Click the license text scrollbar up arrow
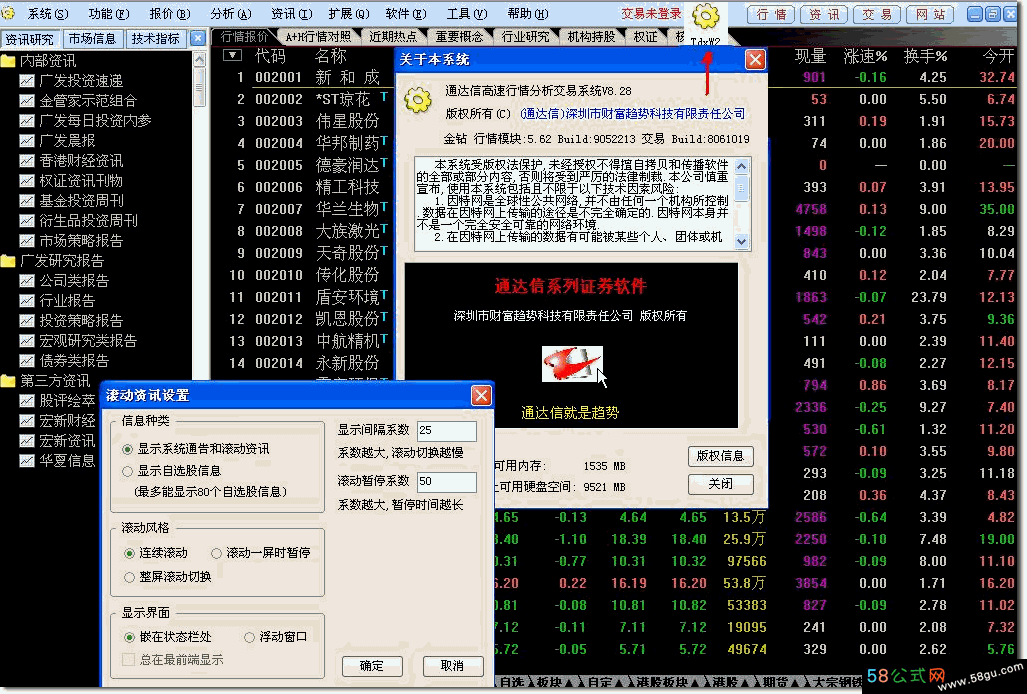The height and width of the screenshot is (694, 1027). tap(741, 166)
